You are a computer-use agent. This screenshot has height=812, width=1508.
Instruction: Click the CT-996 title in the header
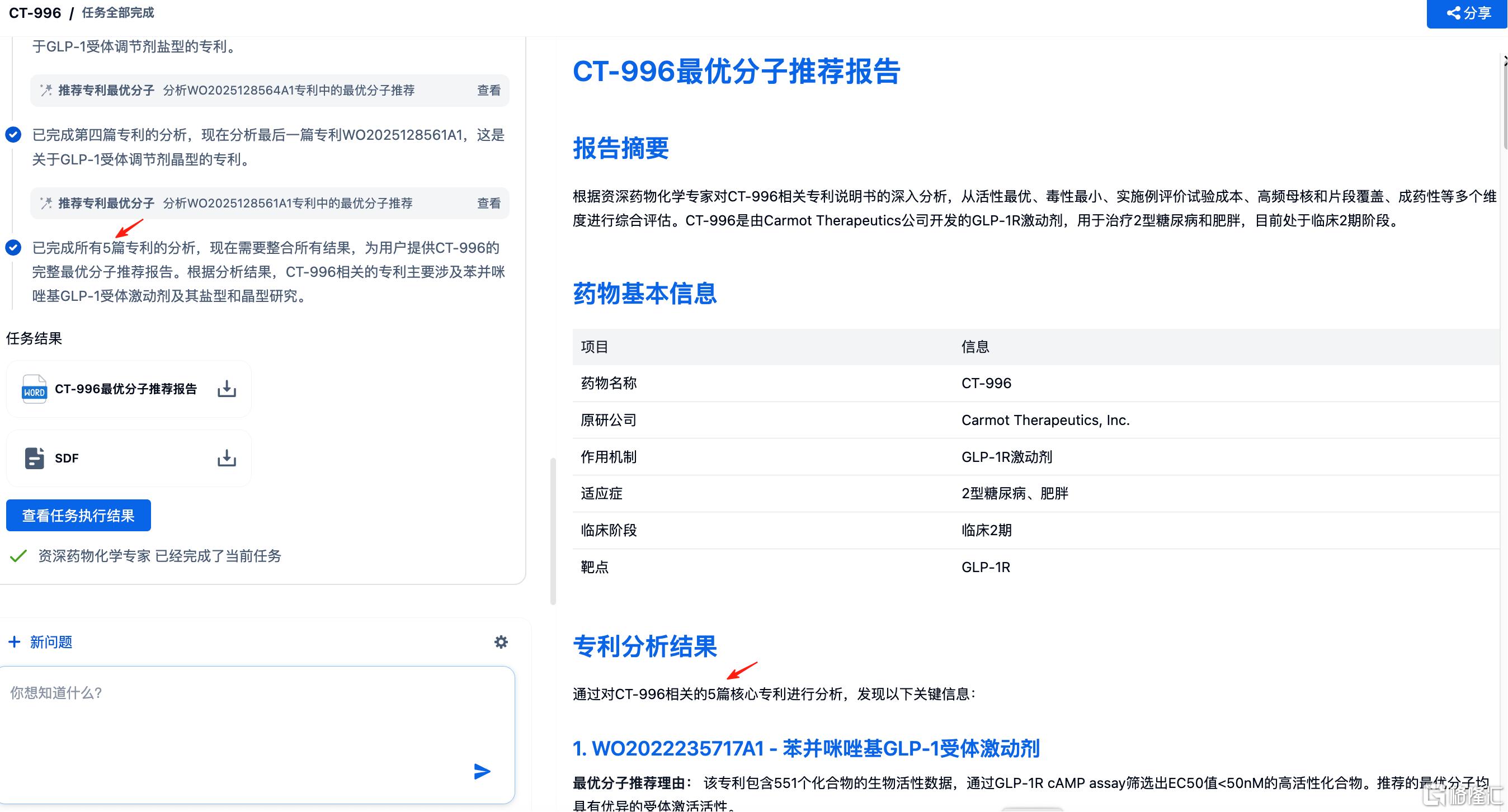coord(35,13)
